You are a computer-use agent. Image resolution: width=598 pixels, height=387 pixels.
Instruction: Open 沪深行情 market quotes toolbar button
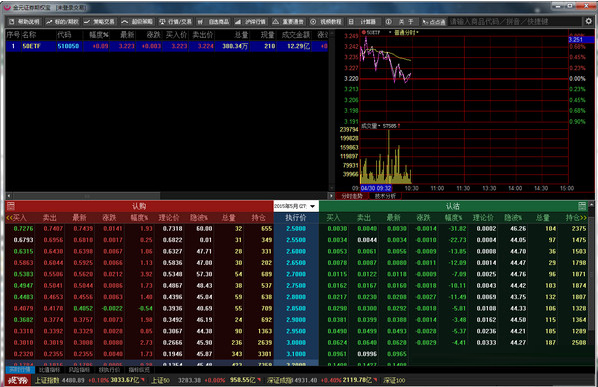coord(250,22)
